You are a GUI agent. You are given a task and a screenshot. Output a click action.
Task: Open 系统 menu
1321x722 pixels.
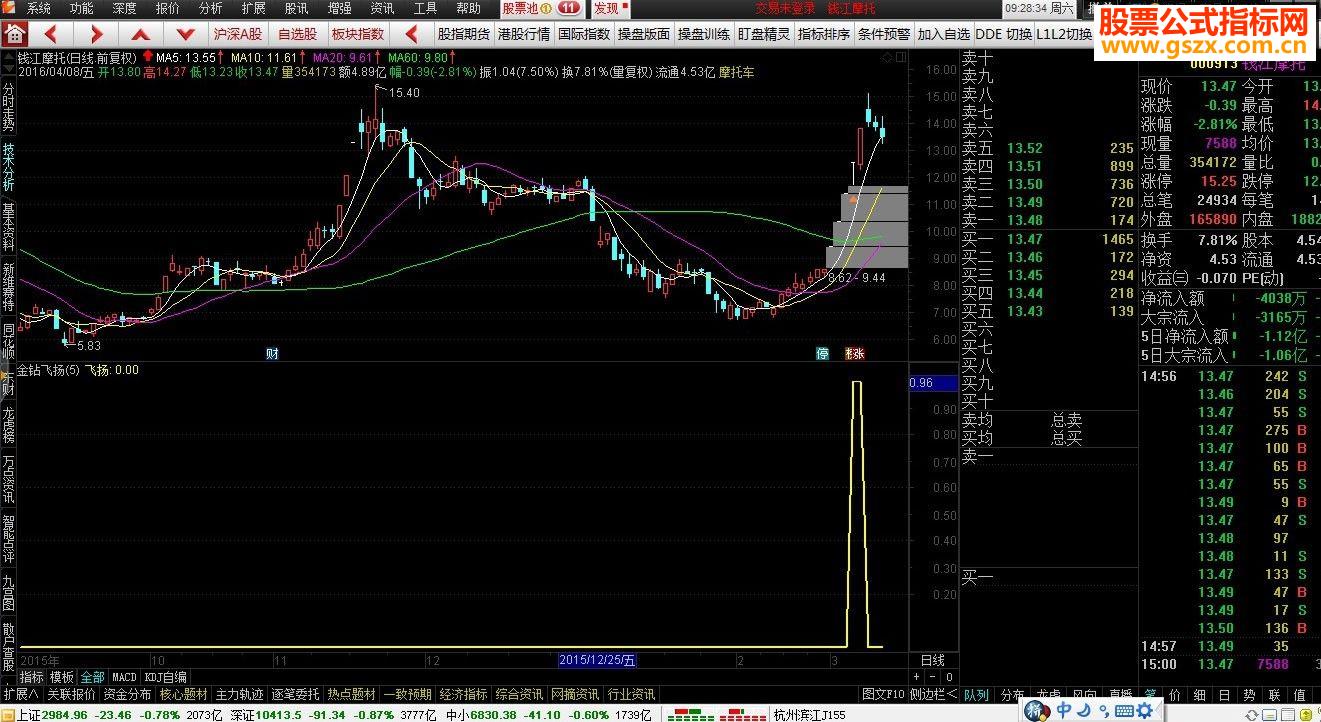pyautogui.click(x=38, y=8)
